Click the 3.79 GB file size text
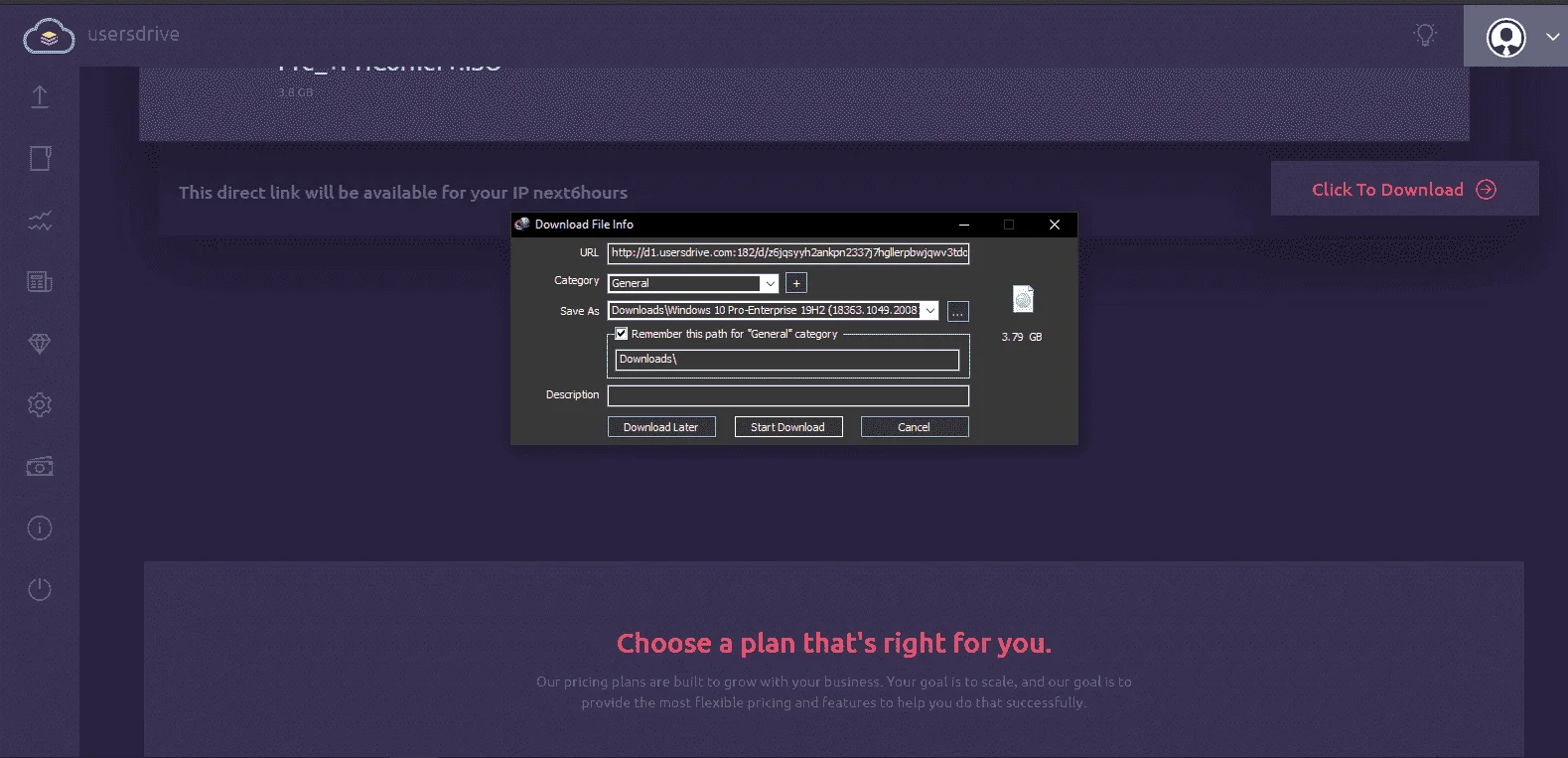Viewport: 1568px width, 758px height. [1022, 337]
